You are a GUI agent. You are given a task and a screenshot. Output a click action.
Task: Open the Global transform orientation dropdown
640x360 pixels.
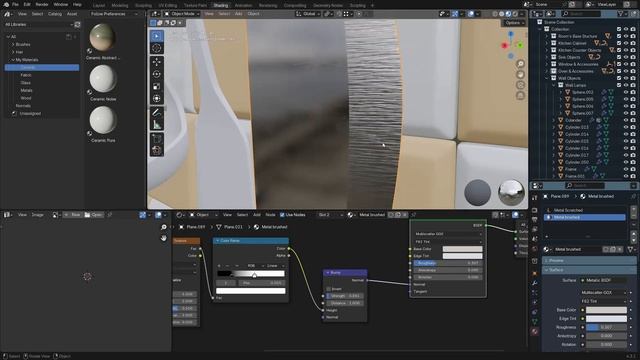coord(308,14)
